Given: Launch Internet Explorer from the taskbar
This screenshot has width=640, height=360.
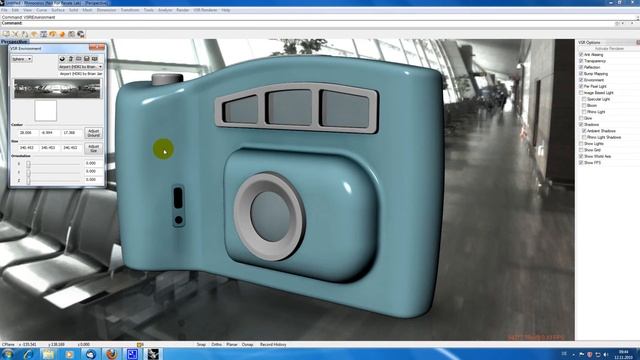Looking at the screenshot, I should [28, 354].
